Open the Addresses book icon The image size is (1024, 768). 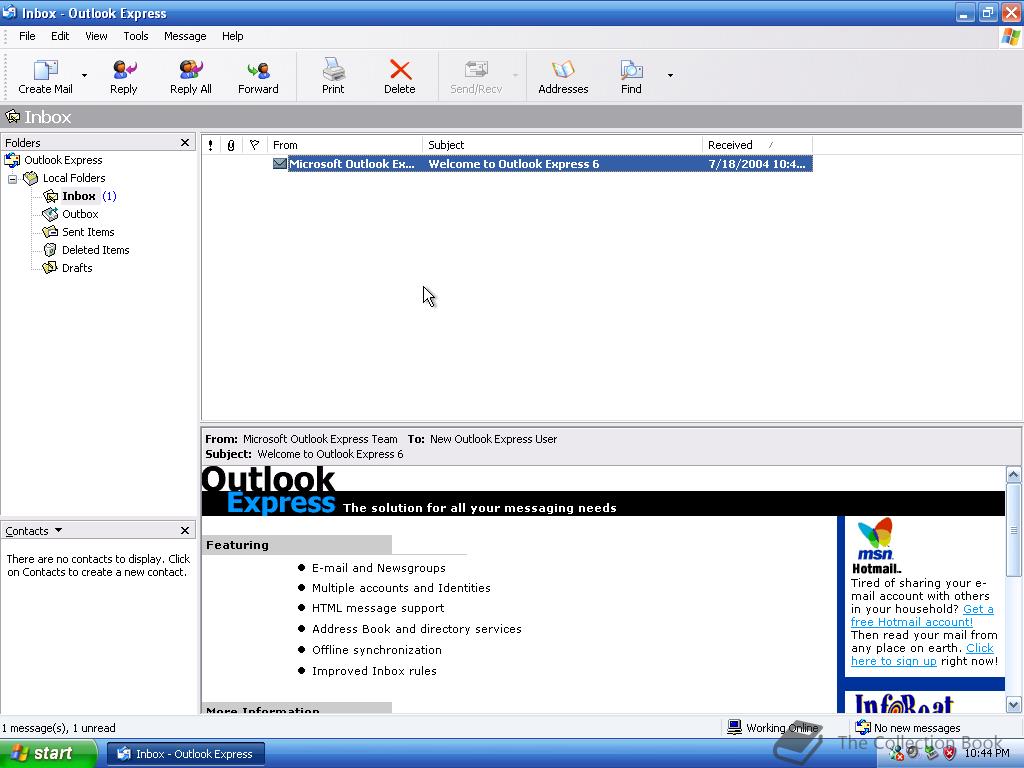click(563, 69)
